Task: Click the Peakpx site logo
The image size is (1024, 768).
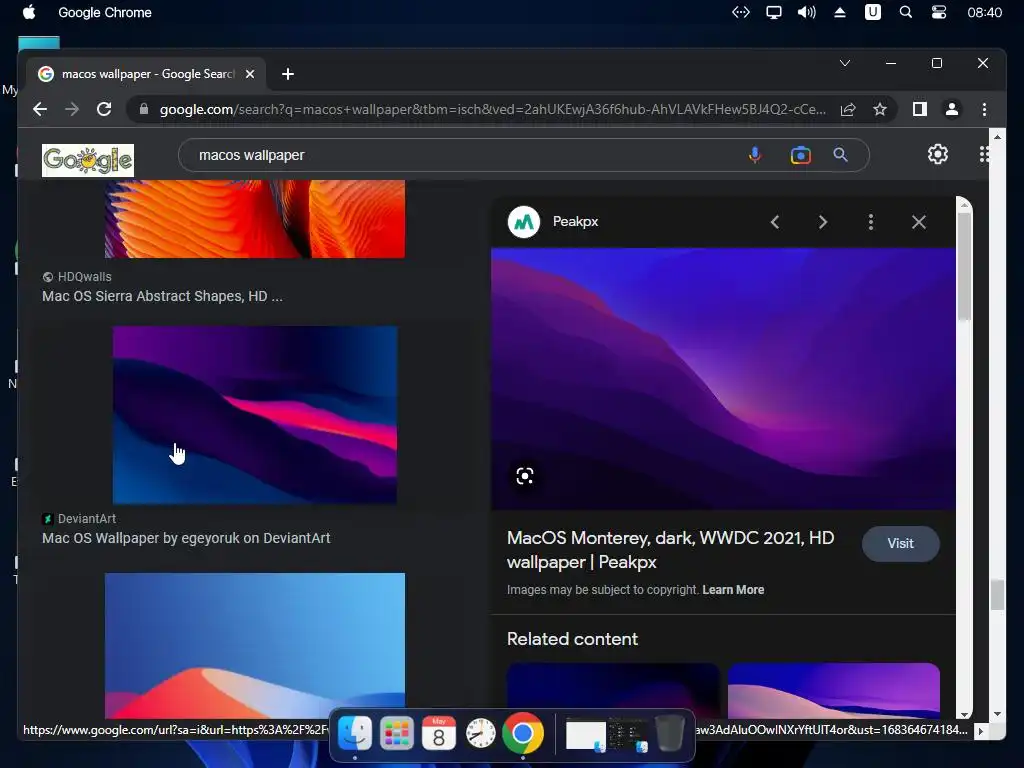Action: 524,222
